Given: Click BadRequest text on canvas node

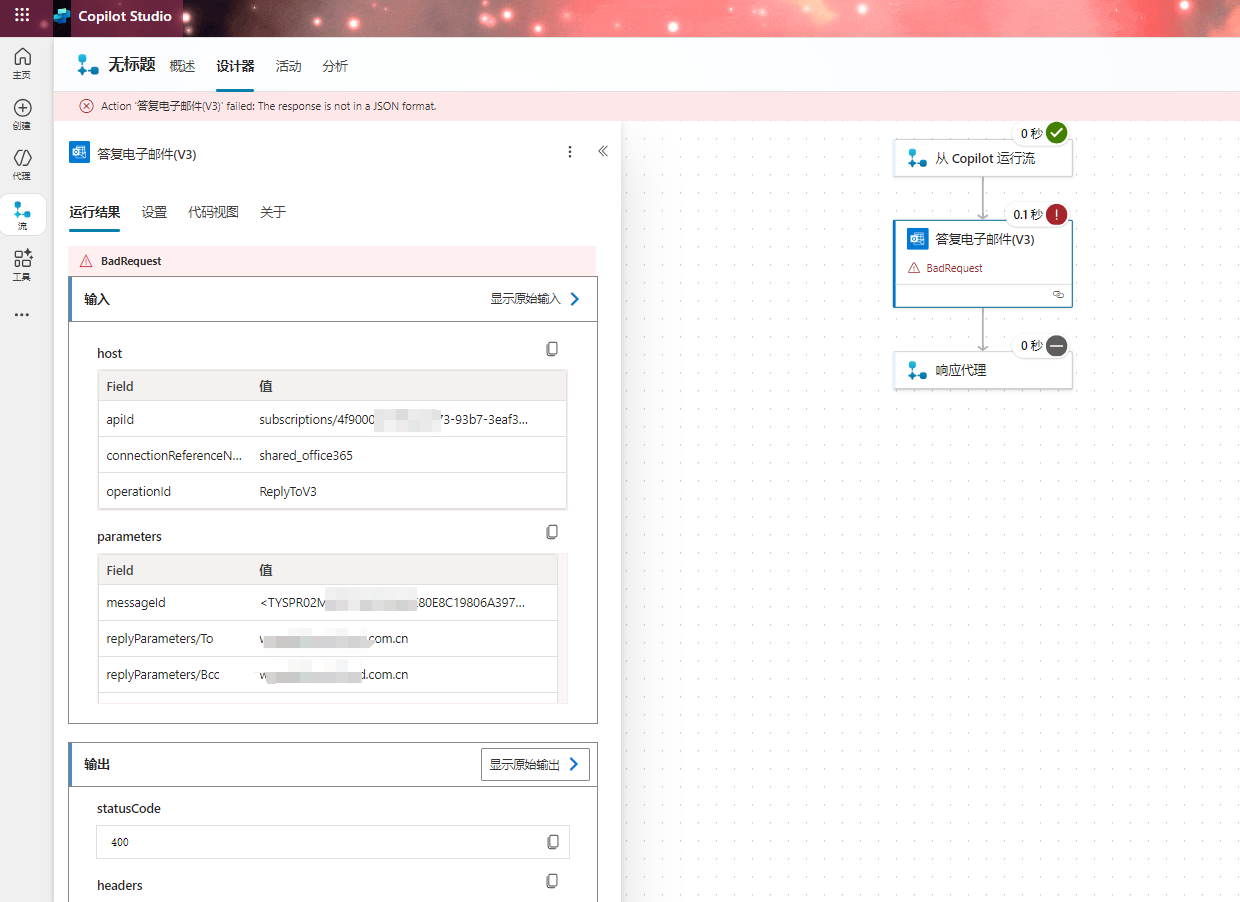Looking at the screenshot, I should click(x=955, y=268).
